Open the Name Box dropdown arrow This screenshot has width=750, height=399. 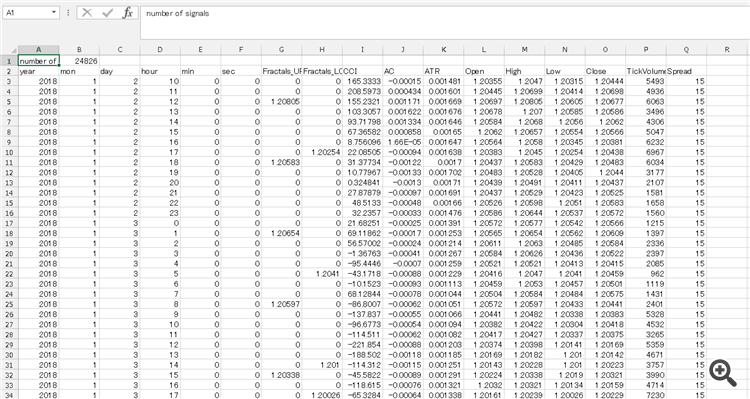[54, 12]
